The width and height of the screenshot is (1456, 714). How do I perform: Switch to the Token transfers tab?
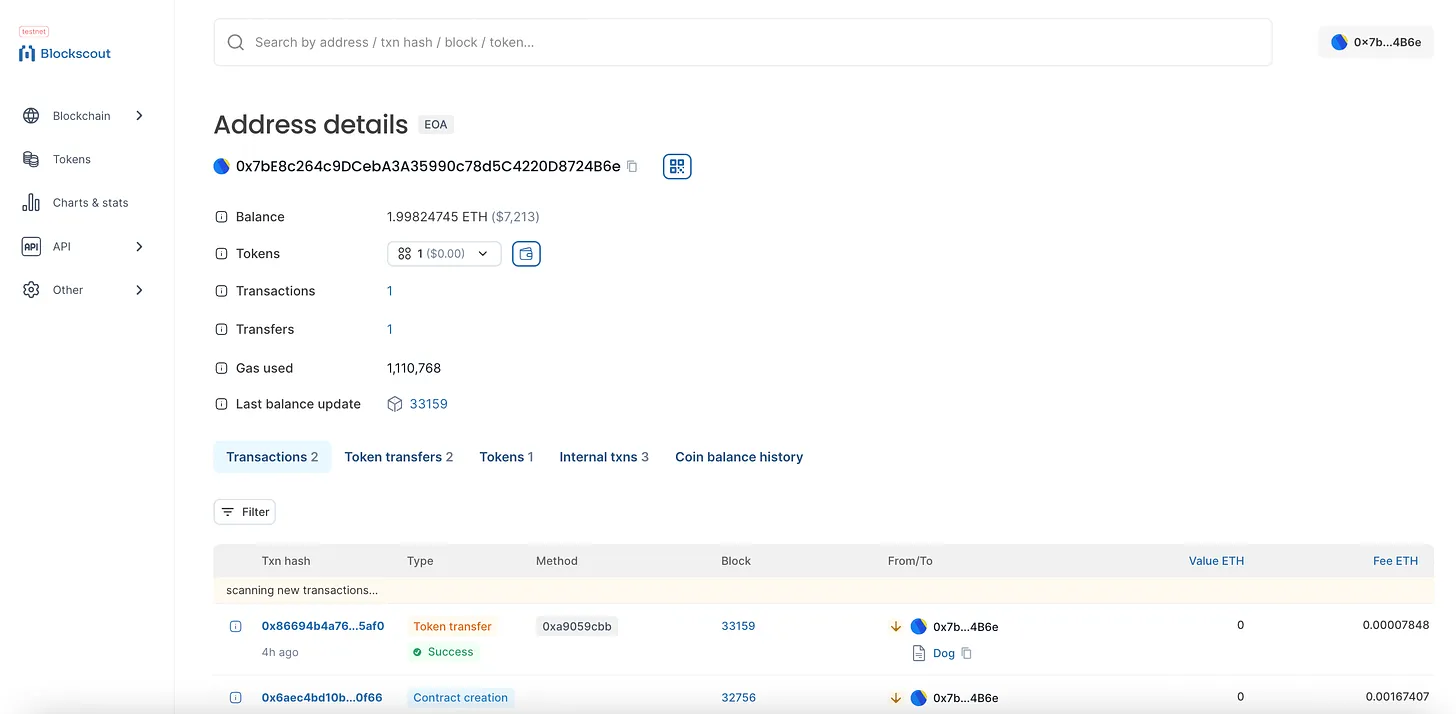click(x=399, y=457)
